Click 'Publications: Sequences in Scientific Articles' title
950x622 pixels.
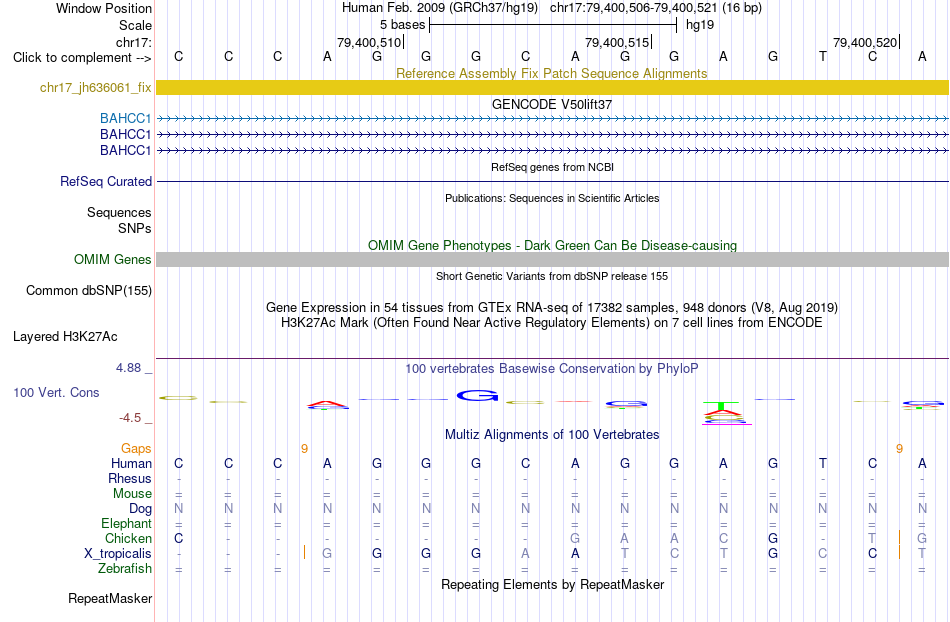(x=552, y=198)
